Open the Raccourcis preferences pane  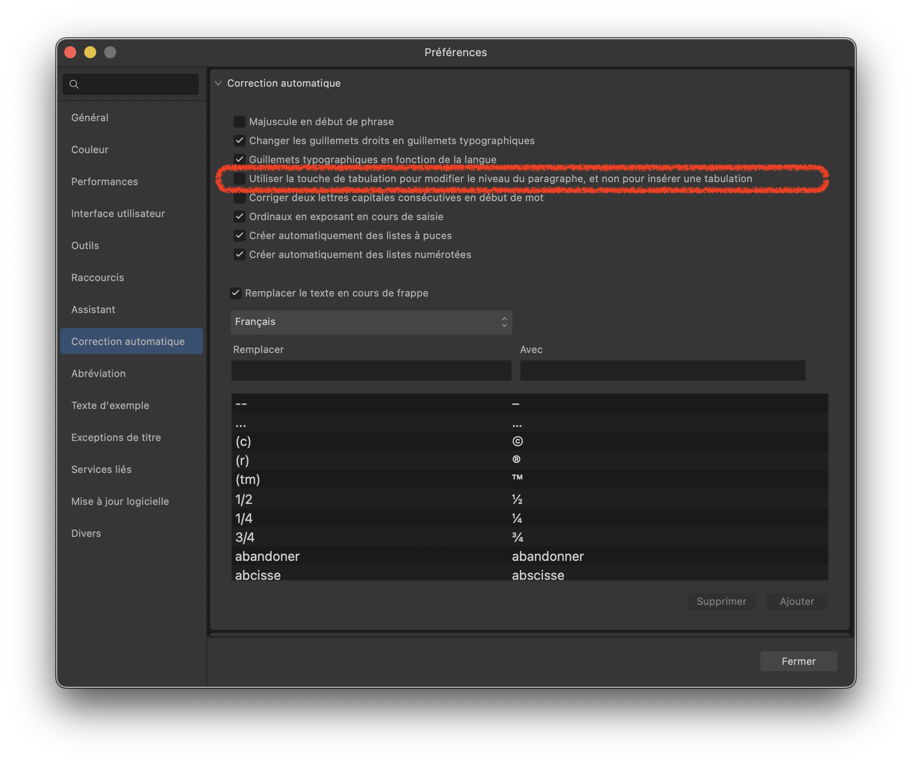coord(97,277)
